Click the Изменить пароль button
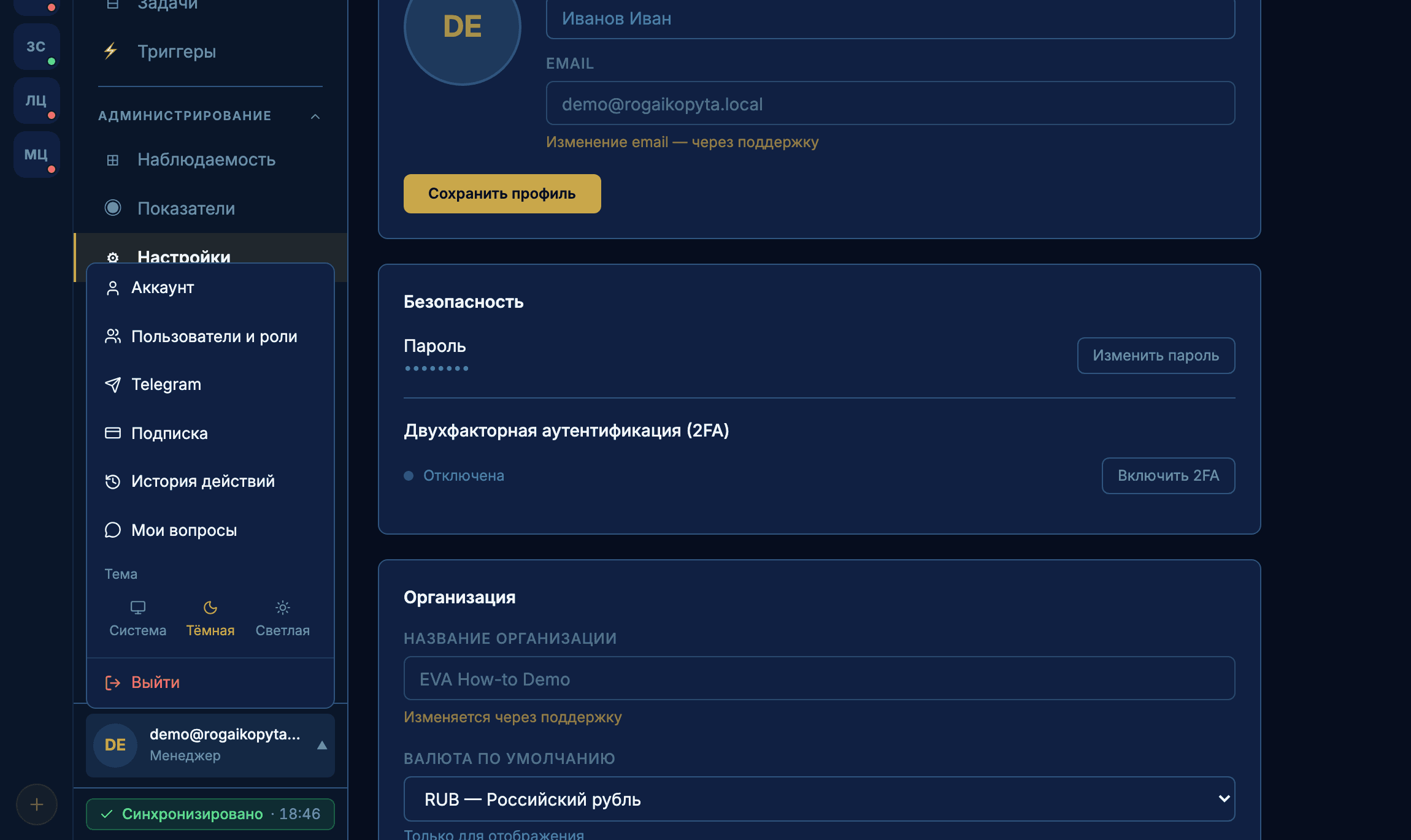1411x840 pixels. click(1156, 356)
